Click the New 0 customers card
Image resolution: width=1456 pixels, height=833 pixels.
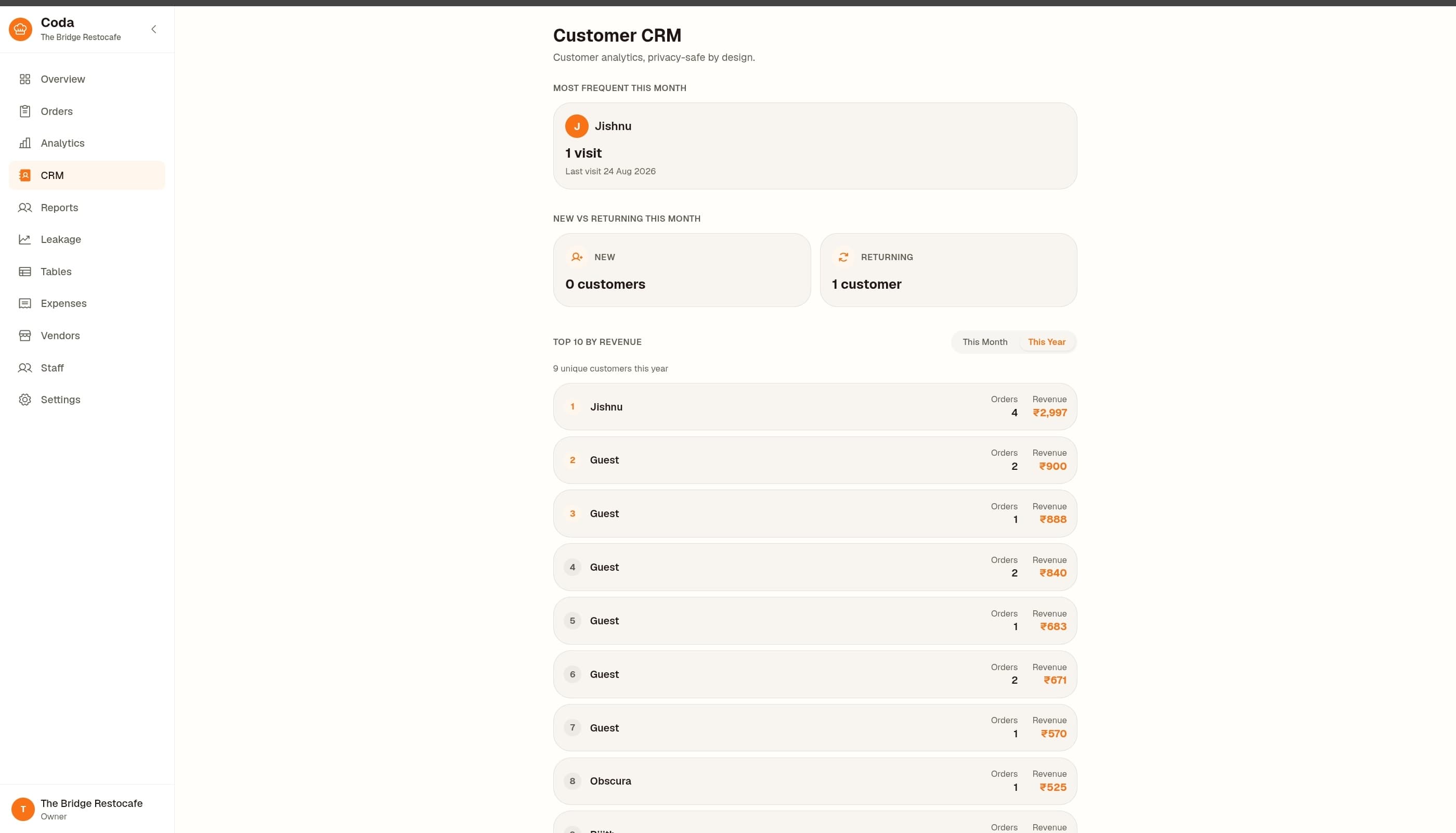[681, 270]
